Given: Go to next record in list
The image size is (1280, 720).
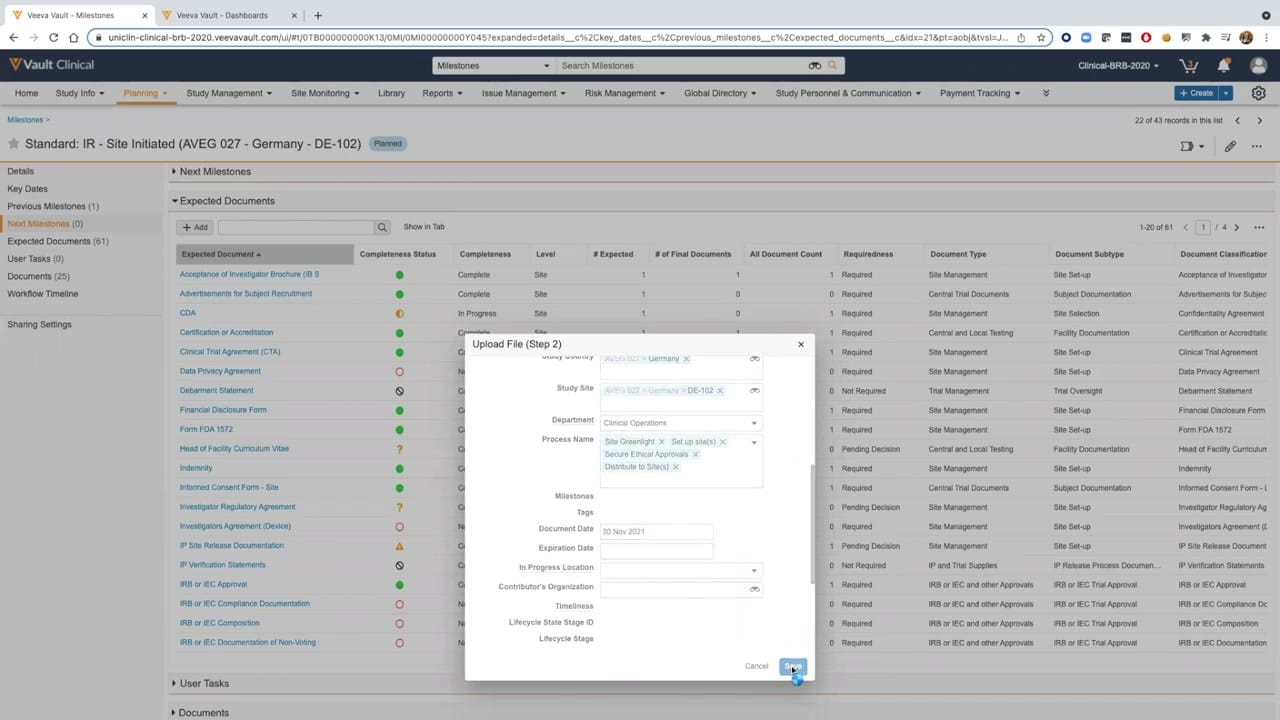Looking at the screenshot, I should pyautogui.click(x=1259, y=120).
